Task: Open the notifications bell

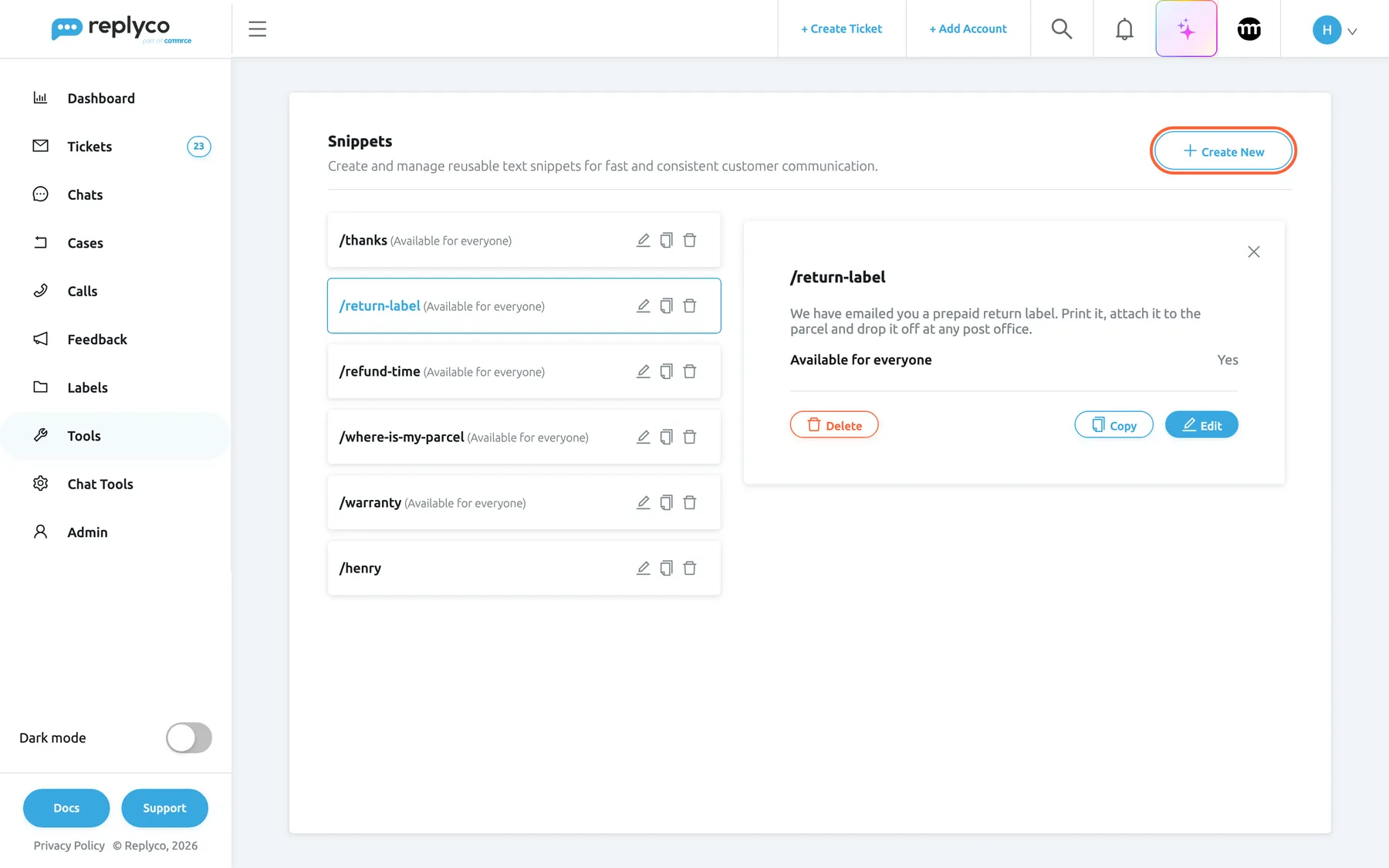Action: click(1124, 29)
